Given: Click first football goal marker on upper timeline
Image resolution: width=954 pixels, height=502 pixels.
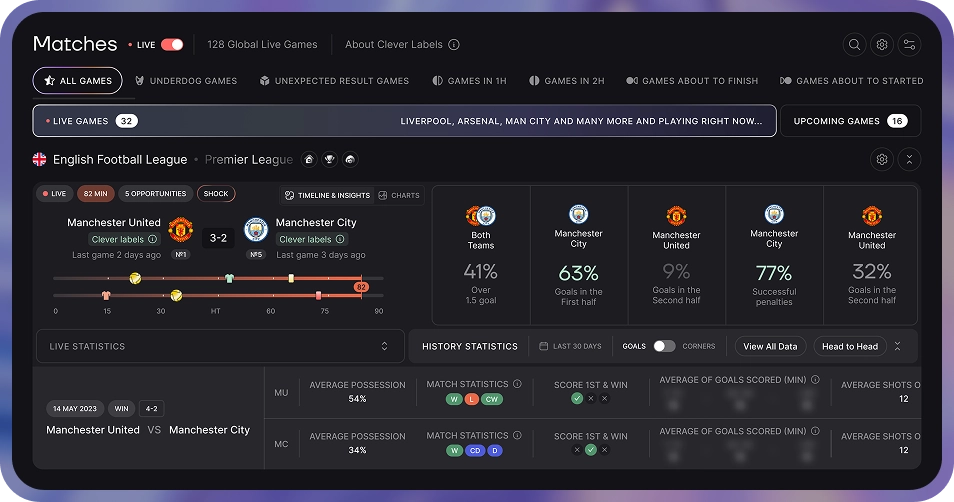Looking at the screenshot, I should coord(135,278).
